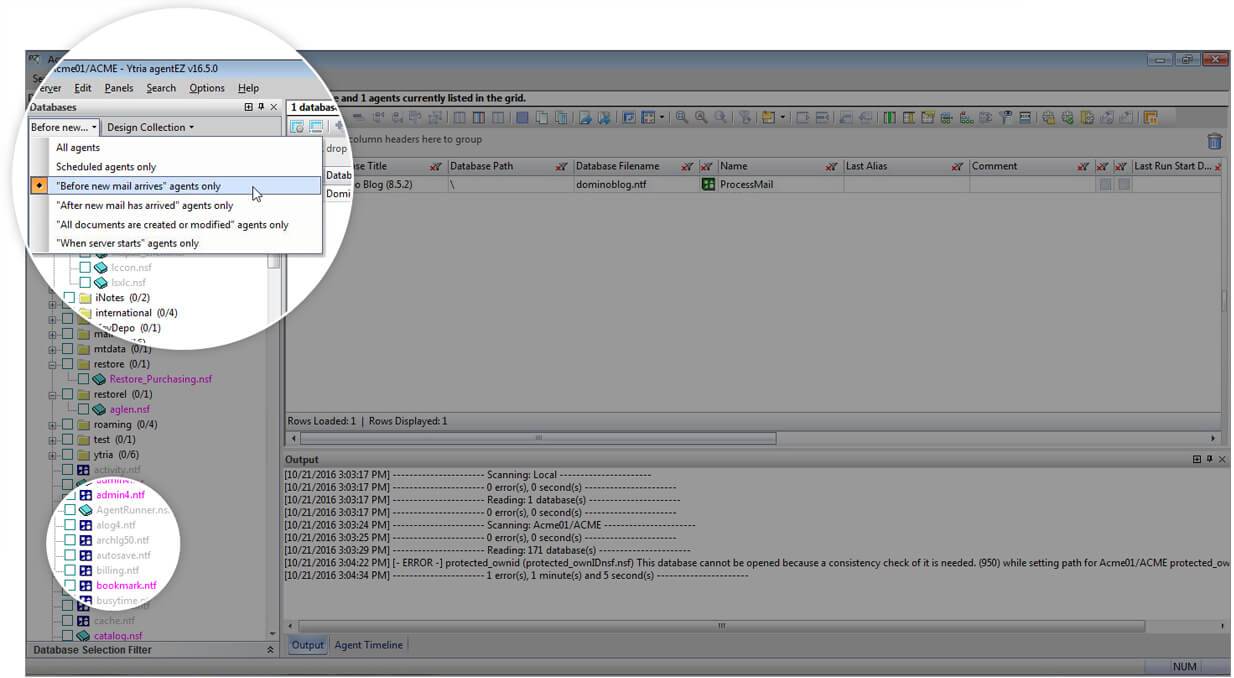Click the float icon on Databases panel header
Image resolution: width=1234 pixels, height=678 pixels.
tap(249, 107)
